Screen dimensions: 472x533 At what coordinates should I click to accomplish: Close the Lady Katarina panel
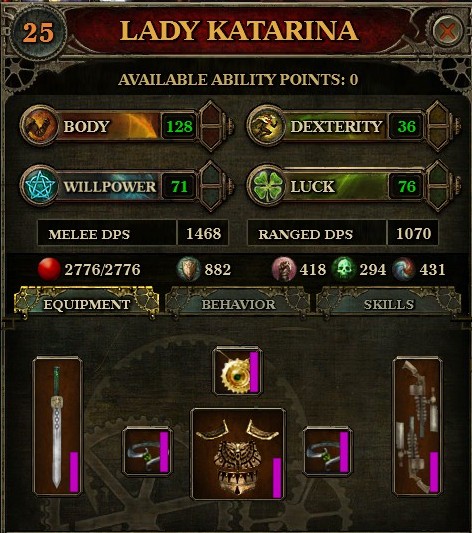pos(447,32)
